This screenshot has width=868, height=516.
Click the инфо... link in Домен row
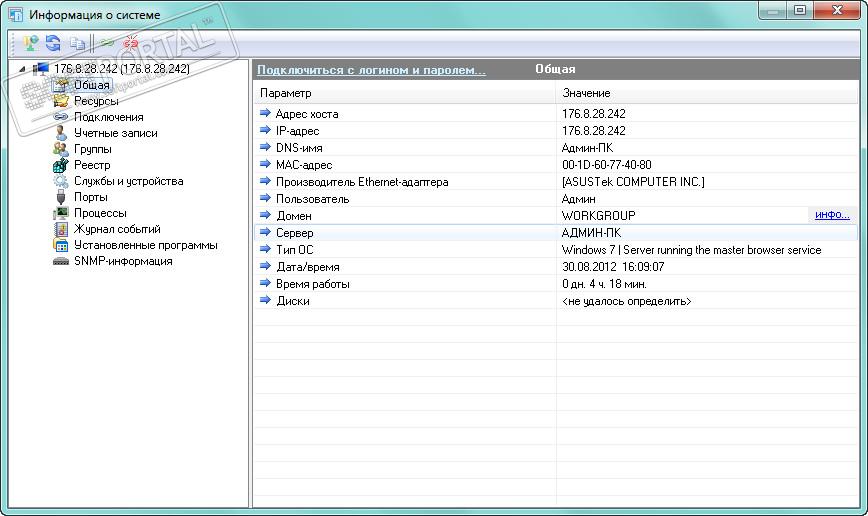tap(832, 215)
